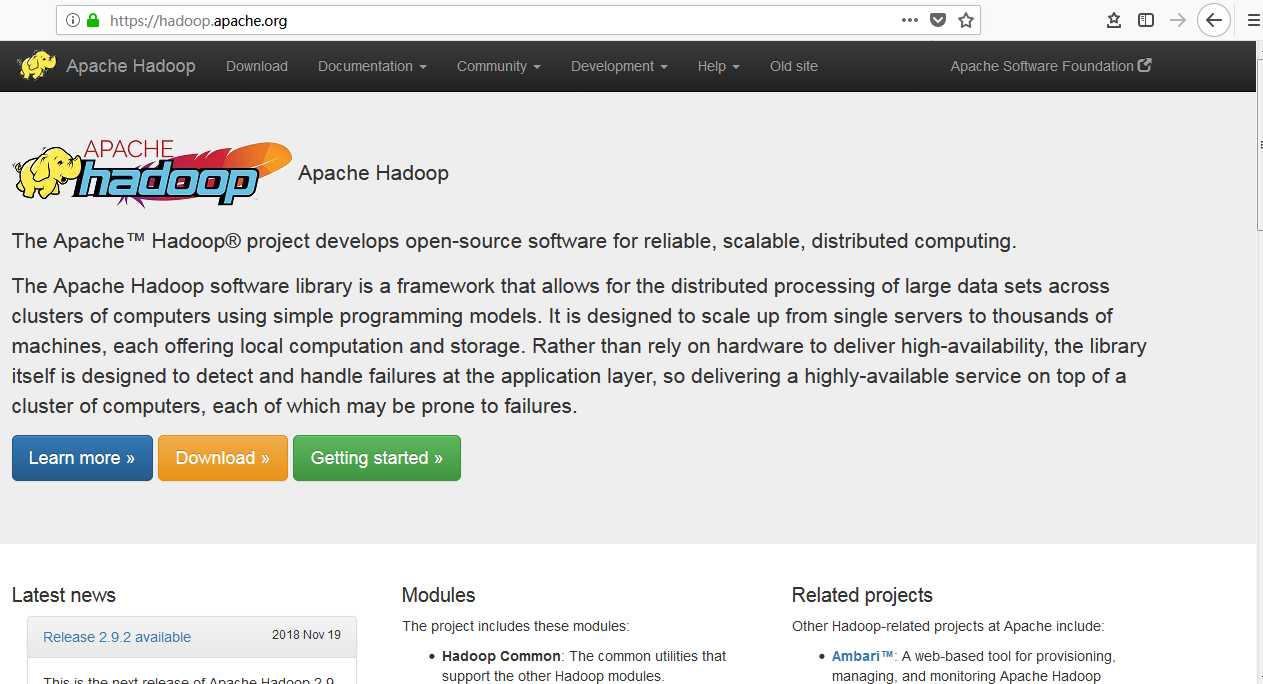The image size is (1263, 684).
Task: Click the site information icon in the address bar
Action: (73, 20)
